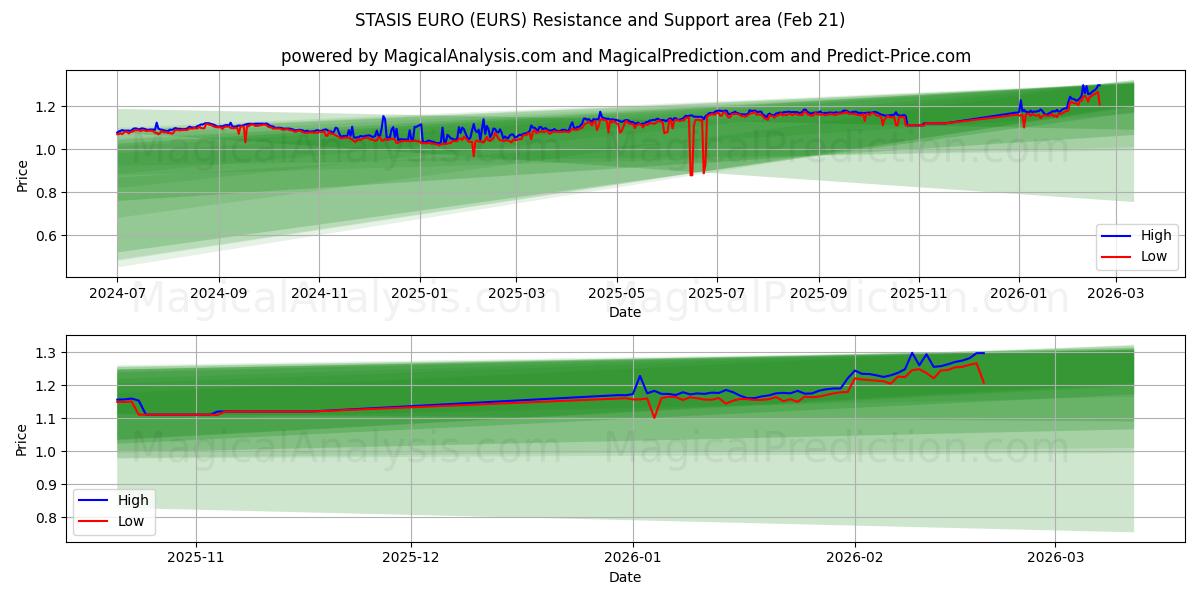
Task: Click the '2025-07' x-axis label on top chart
Action: 717,294
